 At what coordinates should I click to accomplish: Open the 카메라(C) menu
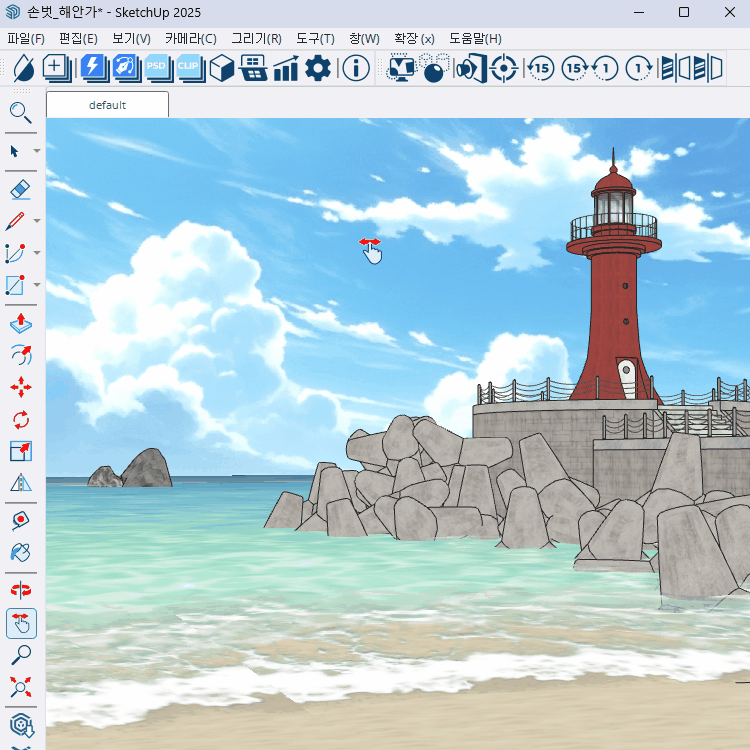coord(190,38)
